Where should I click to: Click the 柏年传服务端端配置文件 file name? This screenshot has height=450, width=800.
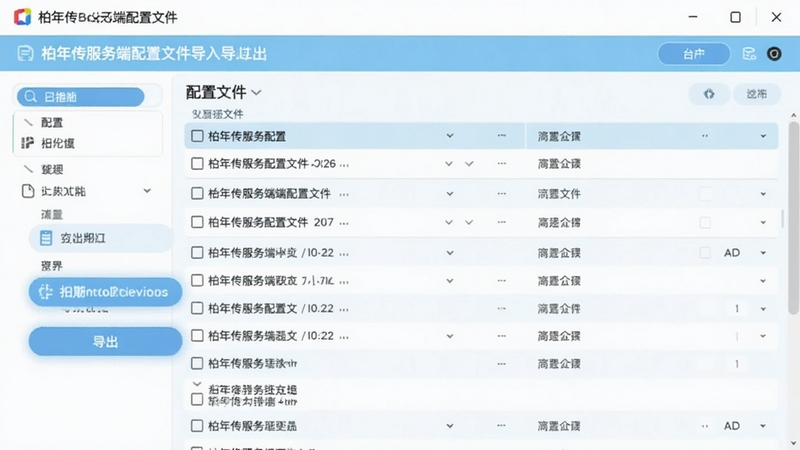point(269,194)
